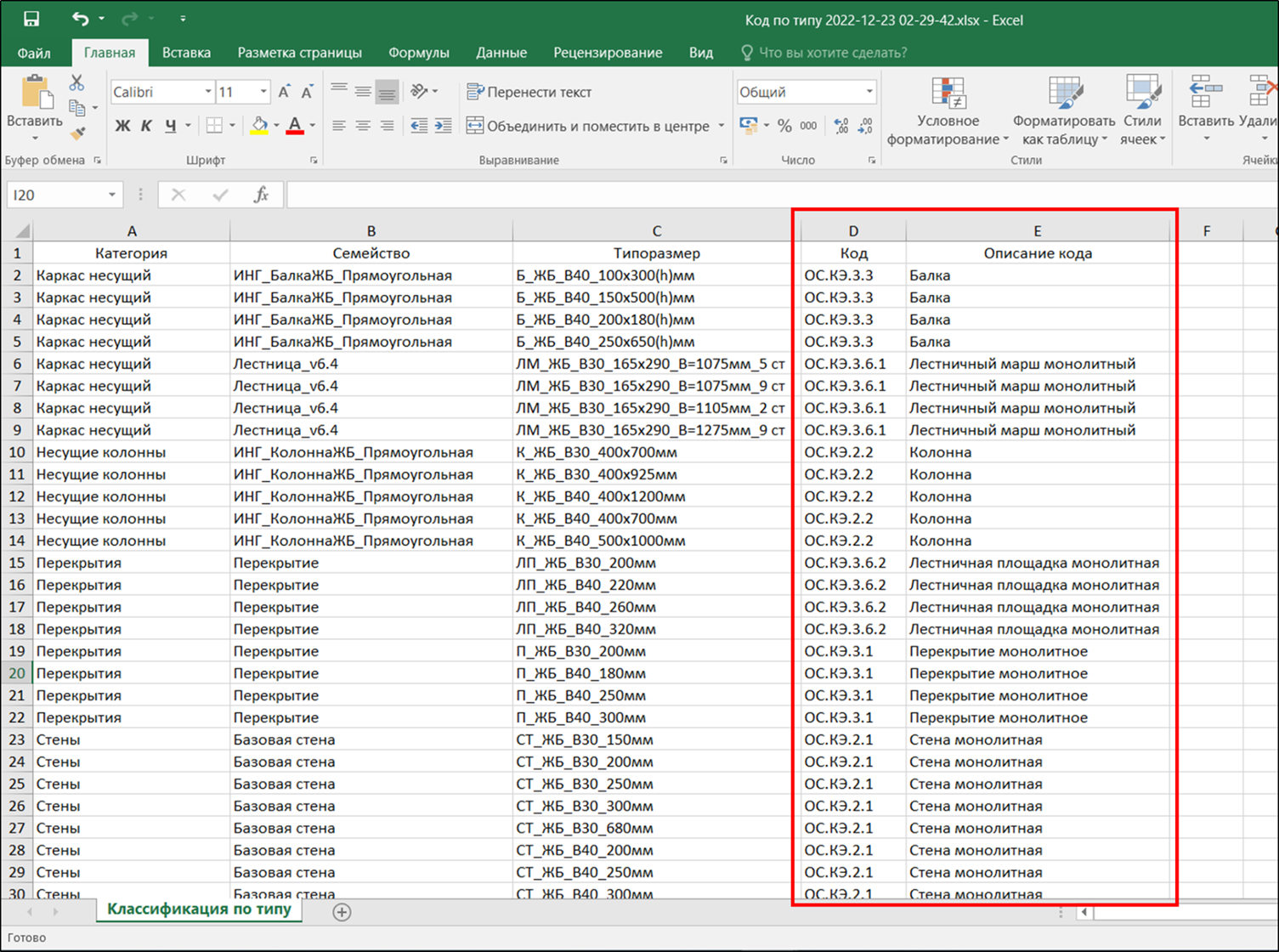Open the Файл tab
1279x952 pixels.
click(x=34, y=53)
